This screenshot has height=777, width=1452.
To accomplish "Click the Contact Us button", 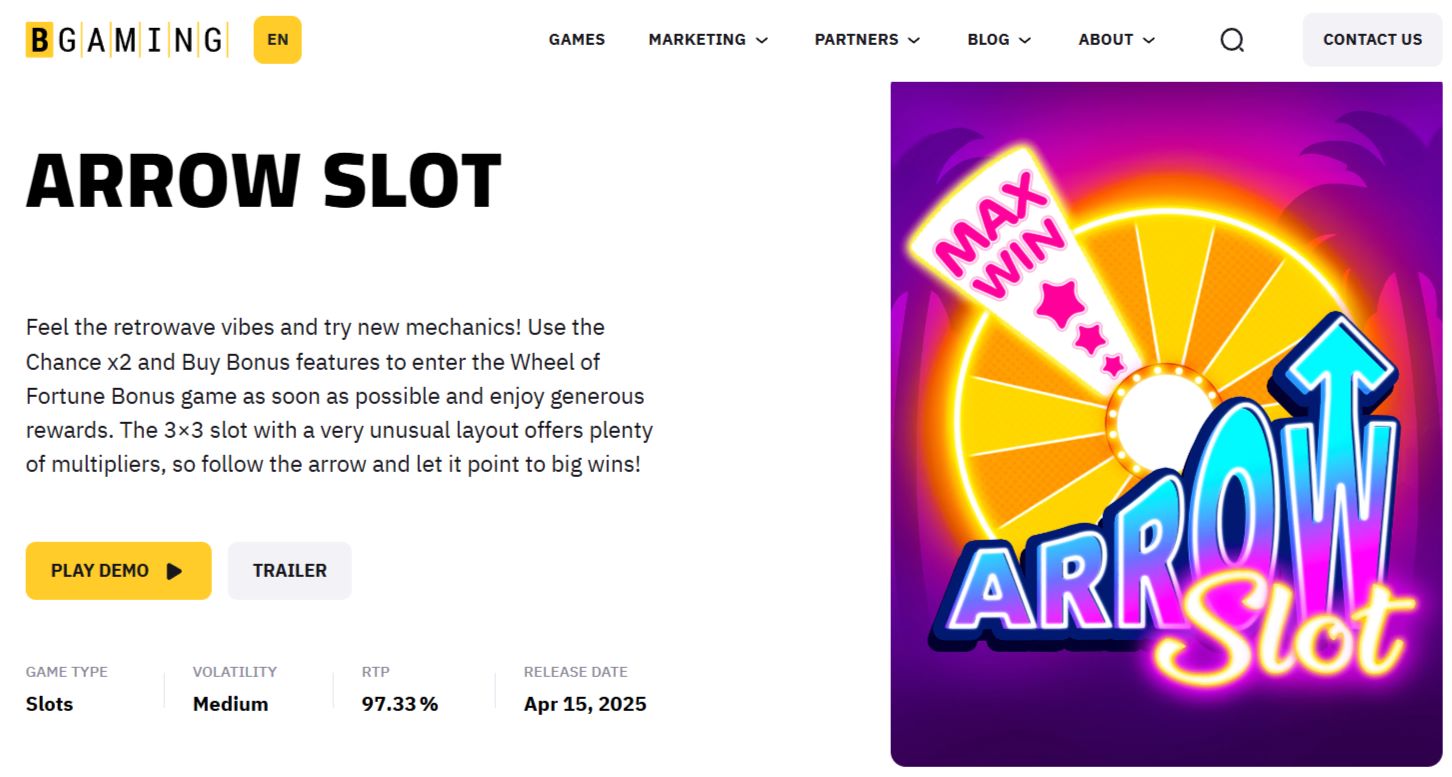I will click(1372, 39).
